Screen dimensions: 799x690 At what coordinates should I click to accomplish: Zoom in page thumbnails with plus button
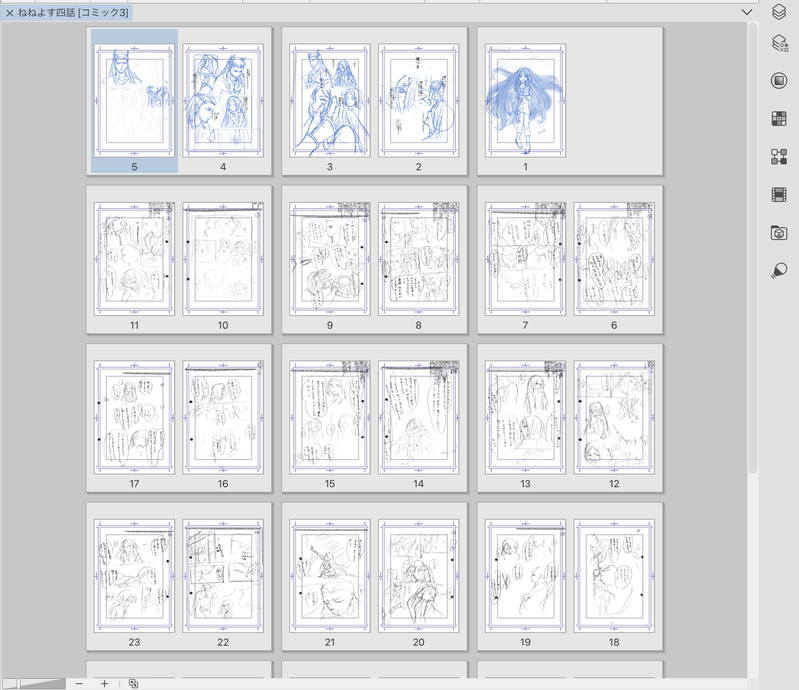pos(104,683)
